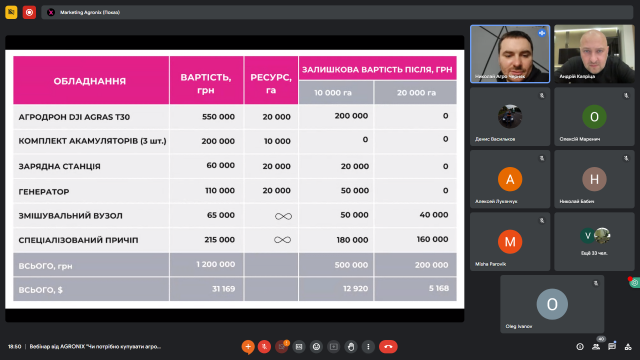Select Олексій participant tile with green O

[594, 116]
